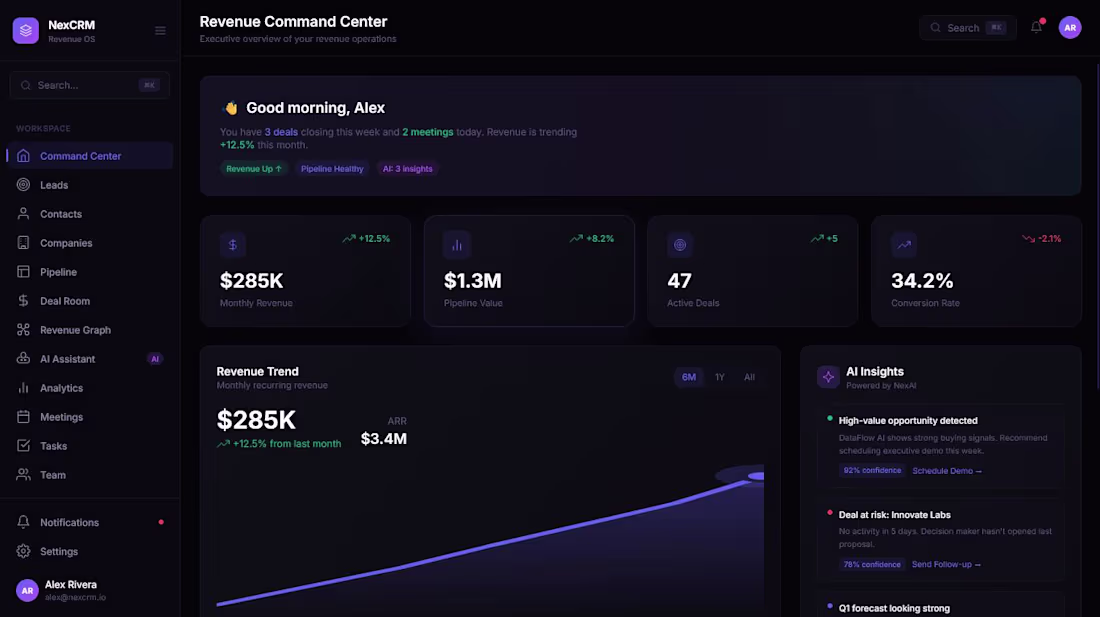This screenshot has height=617, width=1100.
Task: Click the Revenue Up tag
Action: click(x=254, y=169)
